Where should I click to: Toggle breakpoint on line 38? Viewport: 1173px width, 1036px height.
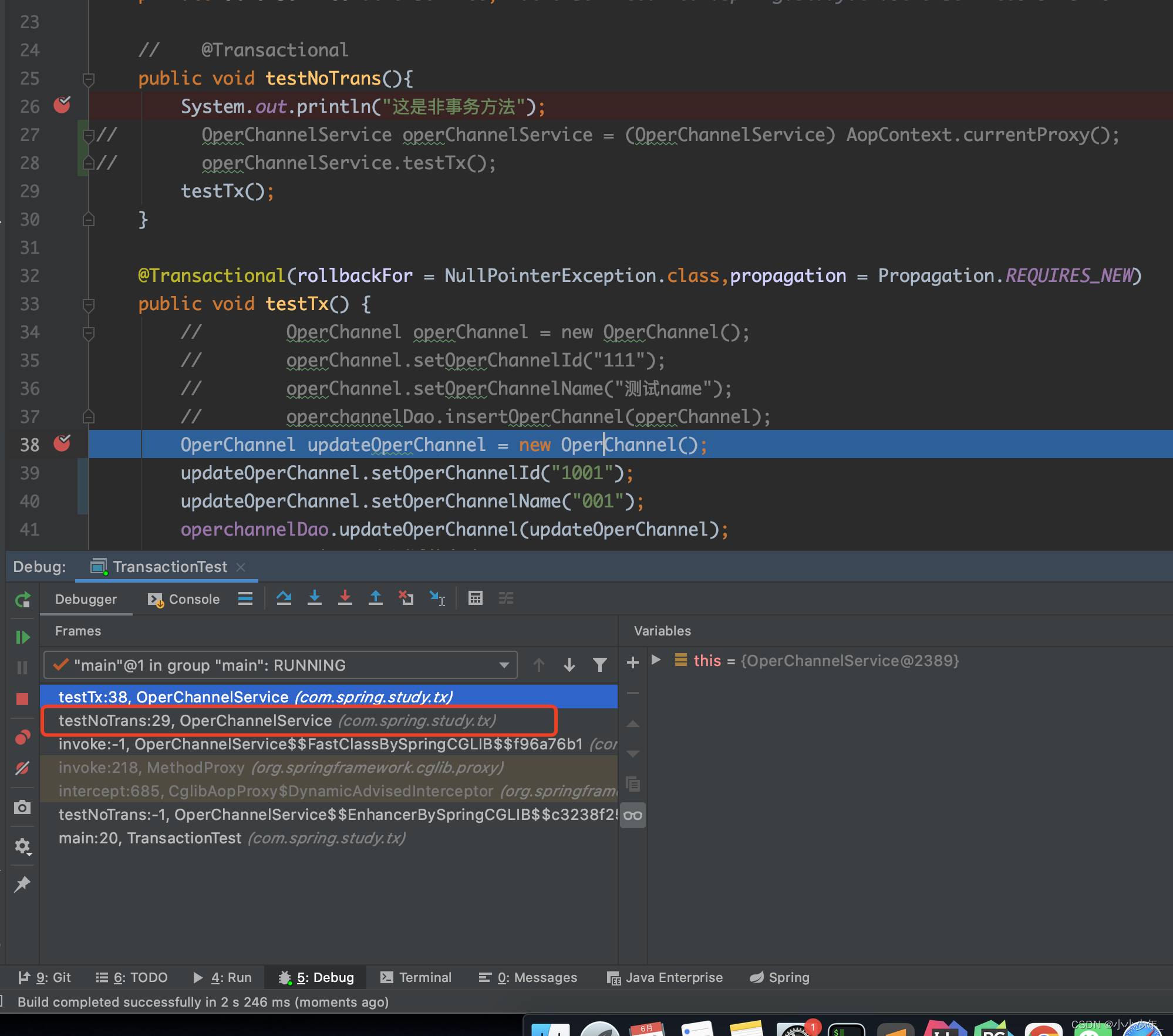click(62, 444)
